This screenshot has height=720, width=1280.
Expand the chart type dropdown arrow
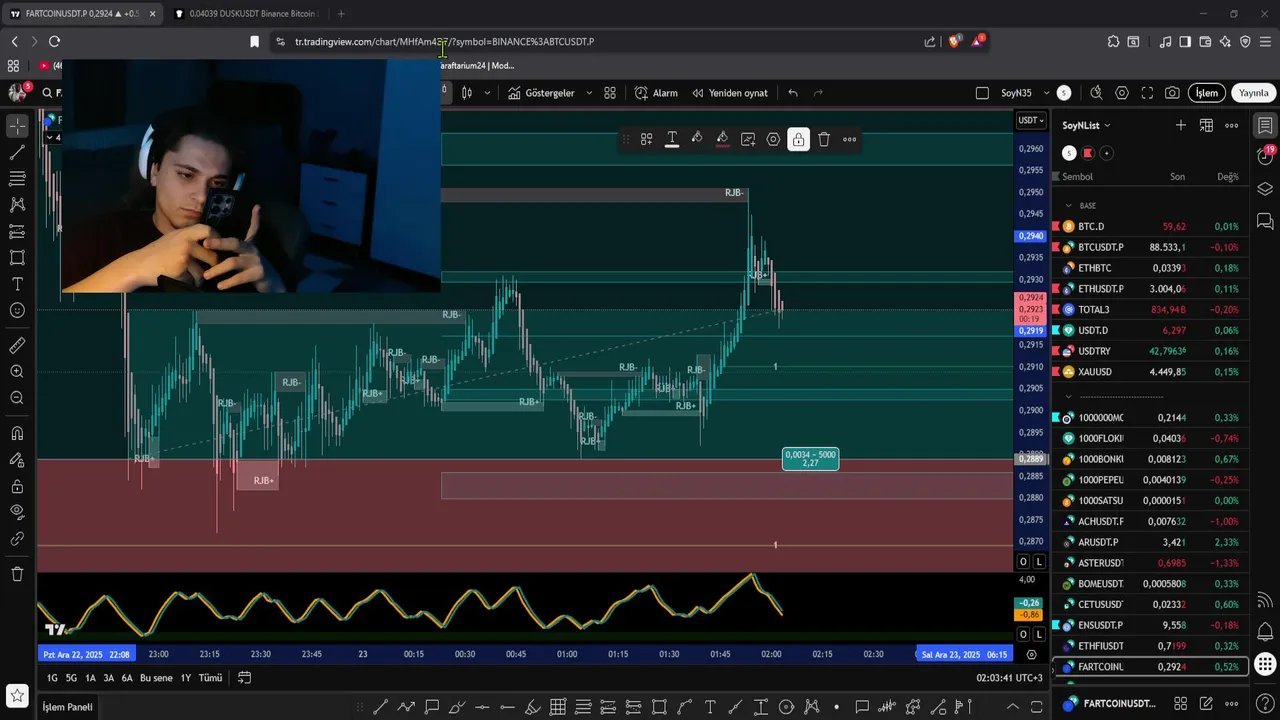click(487, 93)
